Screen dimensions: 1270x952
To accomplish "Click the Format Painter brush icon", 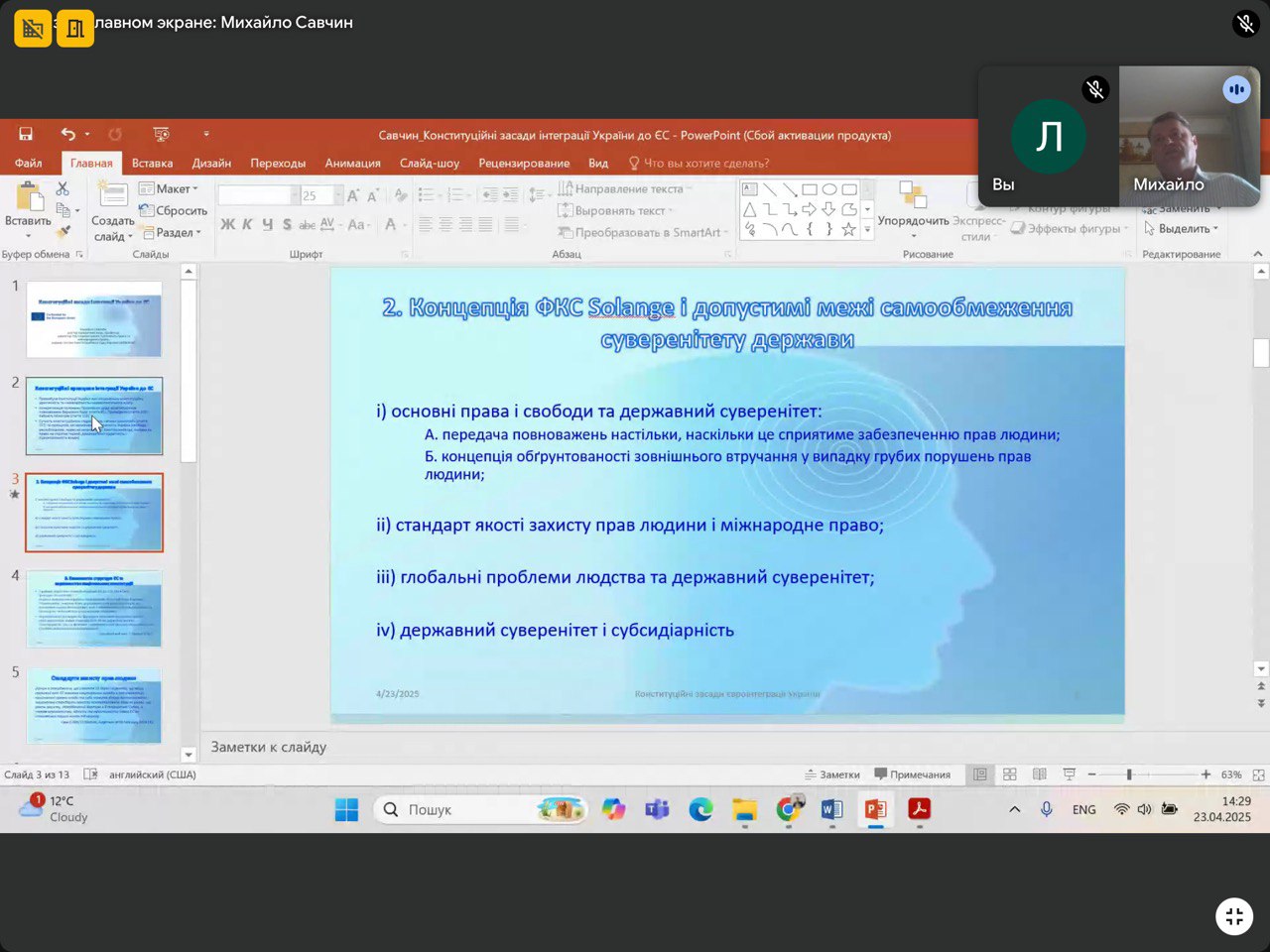I will pyautogui.click(x=64, y=232).
